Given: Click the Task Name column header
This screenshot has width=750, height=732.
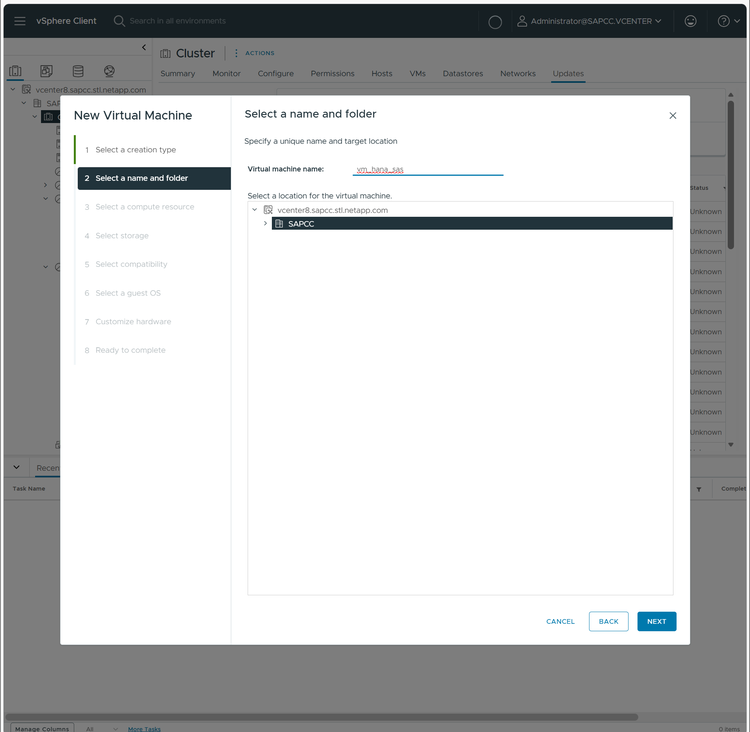Looking at the screenshot, I should pos(29,488).
